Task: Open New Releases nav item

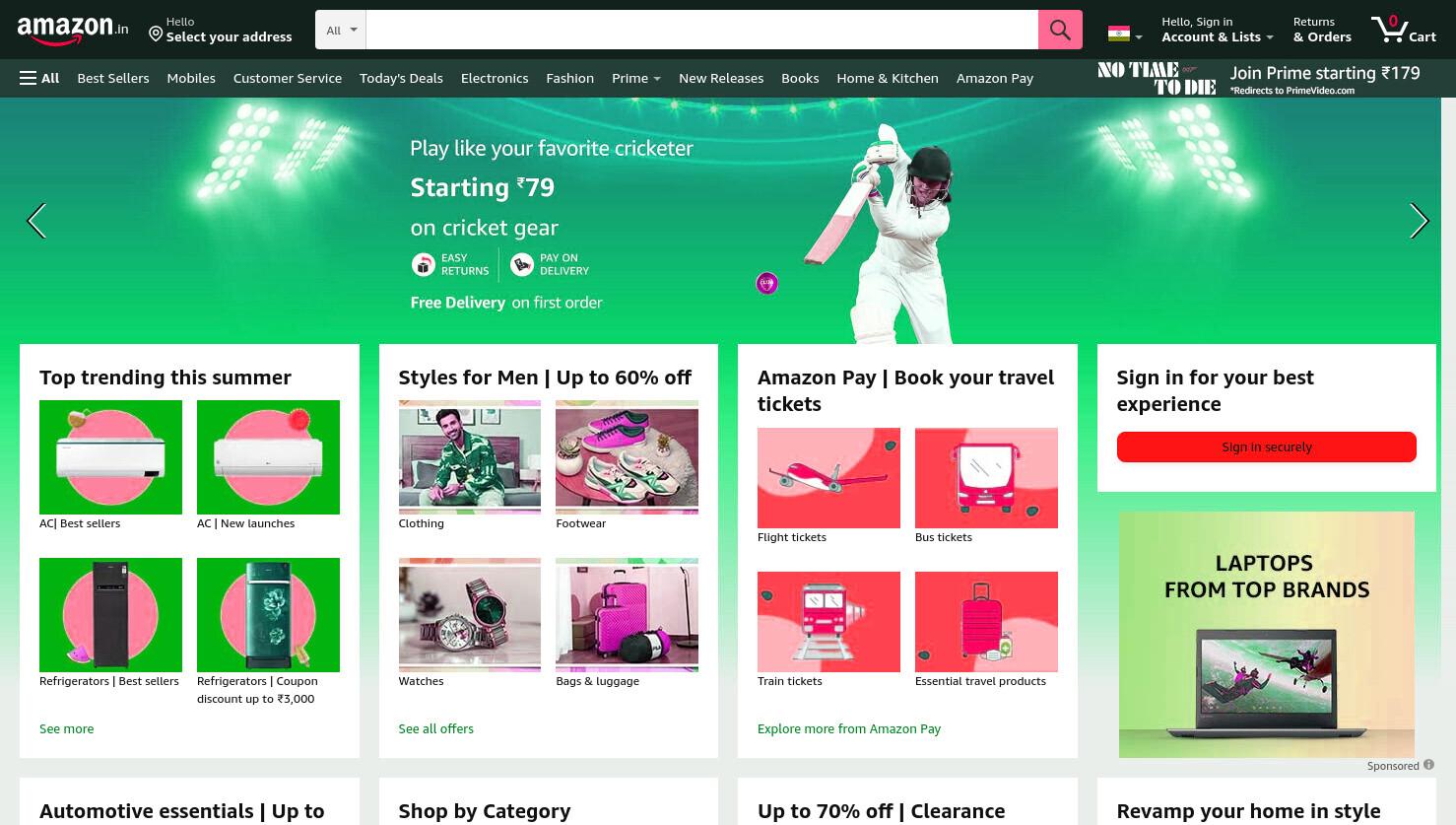Action: click(721, 78)
